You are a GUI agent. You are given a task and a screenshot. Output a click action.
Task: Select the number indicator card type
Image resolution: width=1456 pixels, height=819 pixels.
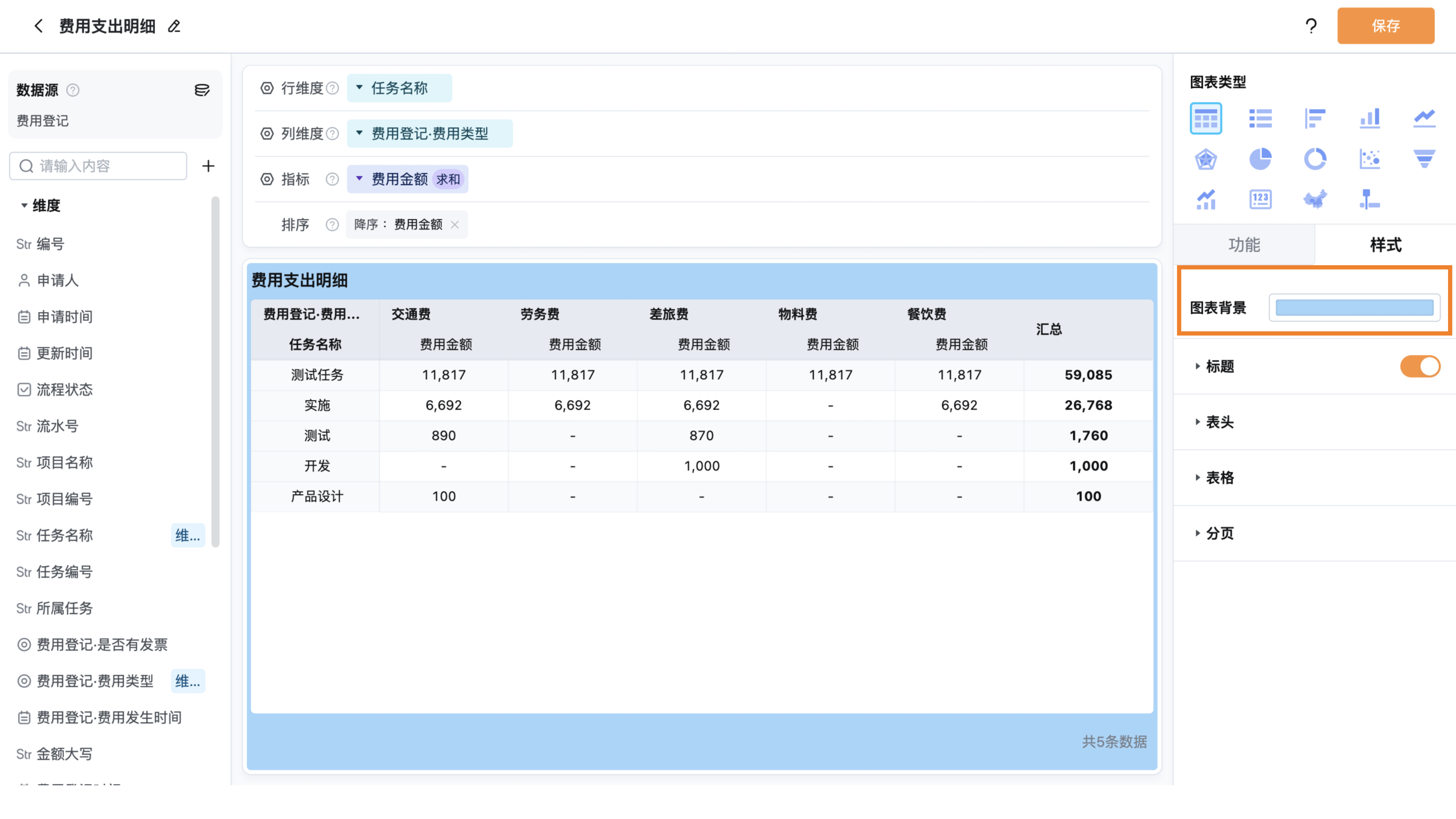pos(1260,199)
